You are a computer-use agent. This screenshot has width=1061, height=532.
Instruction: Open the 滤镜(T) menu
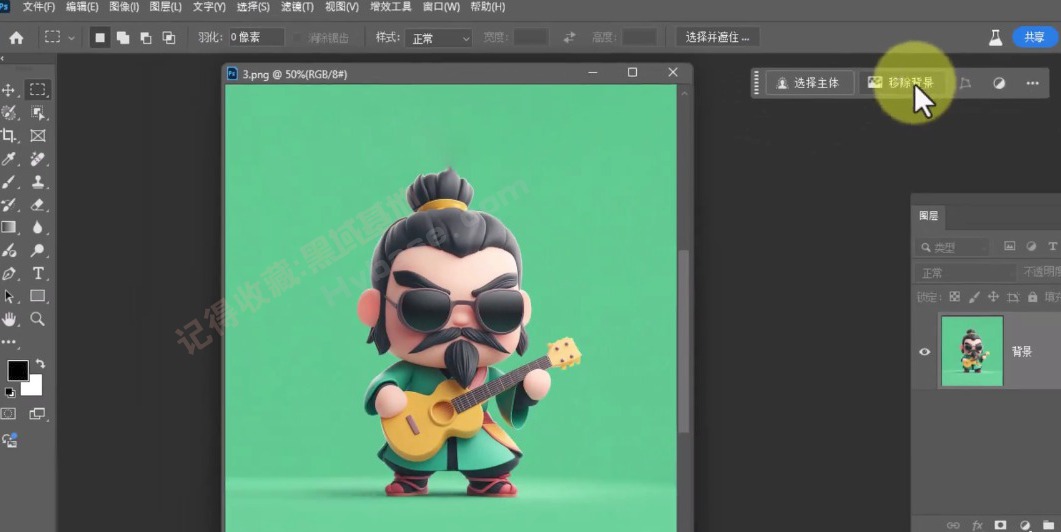pos(296,7)
